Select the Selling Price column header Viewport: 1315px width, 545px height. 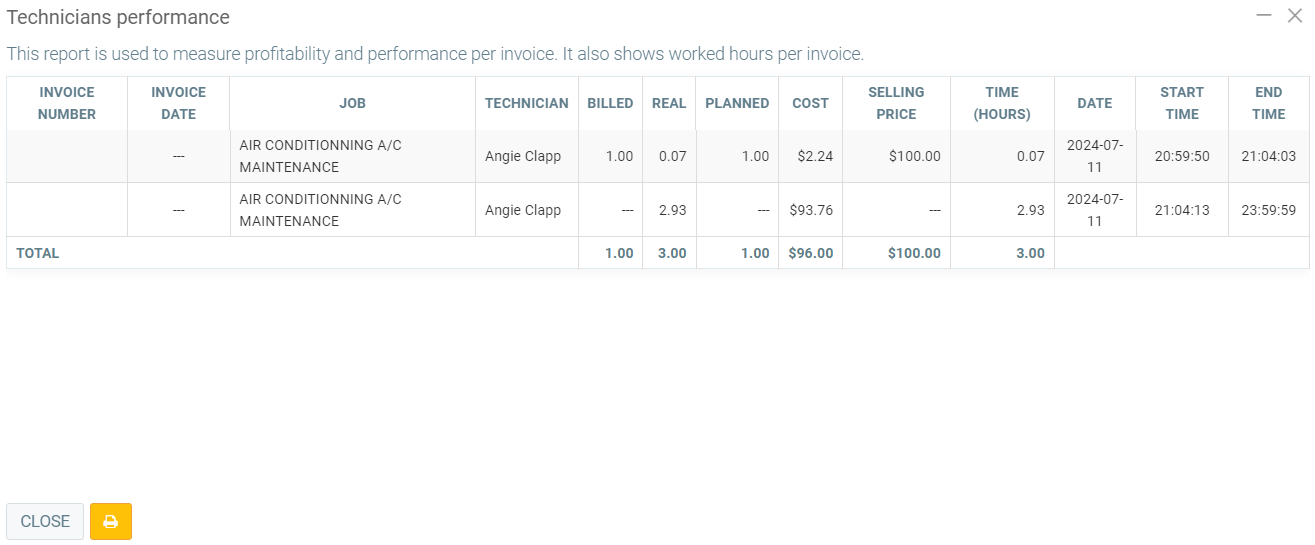[896, 103]
